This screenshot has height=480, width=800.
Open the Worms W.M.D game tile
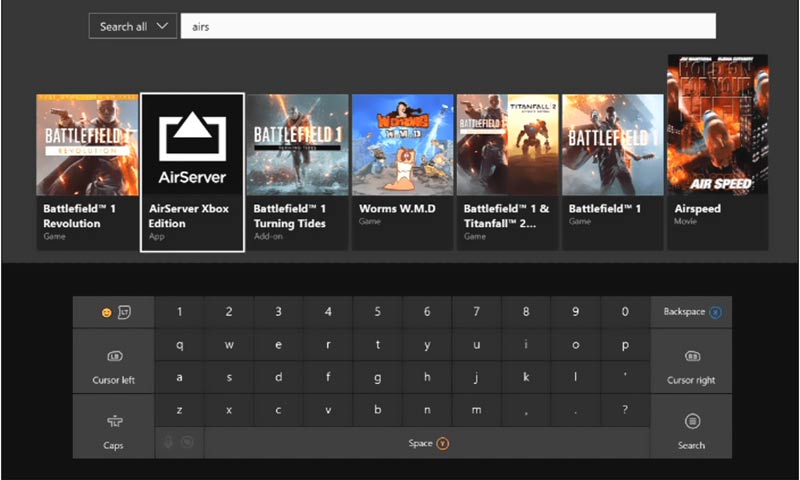(x=403, y=172)
